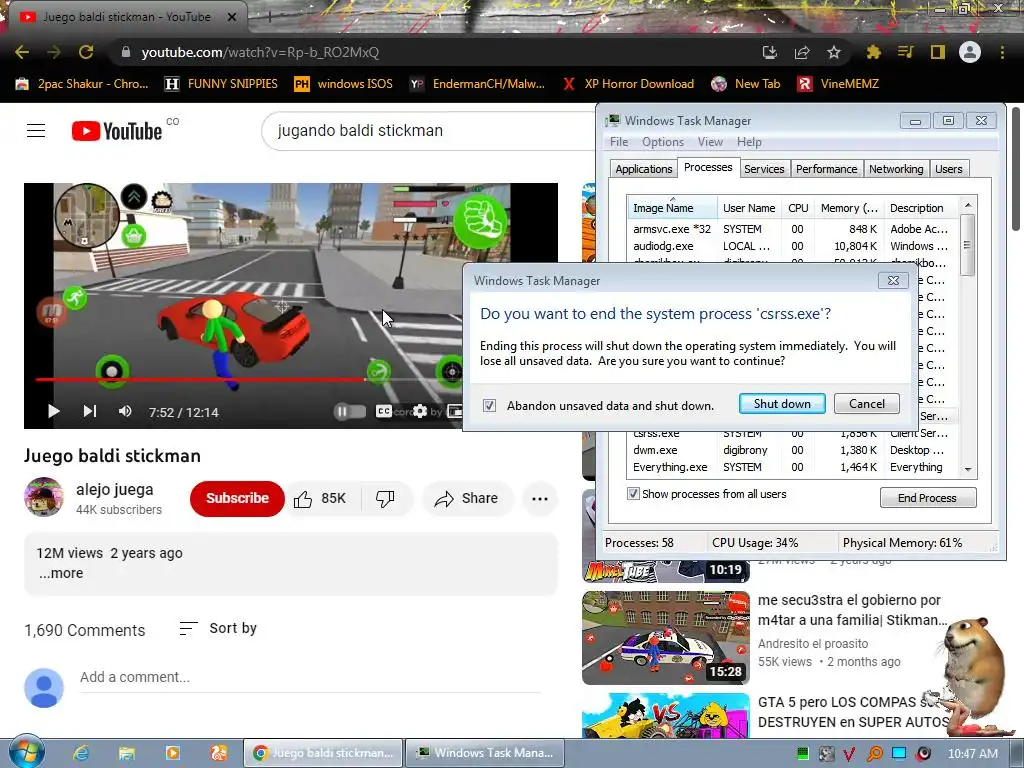Open the video player settings gear
The height and width of the screenshot is (768, 1024).
tap(420, 411)
